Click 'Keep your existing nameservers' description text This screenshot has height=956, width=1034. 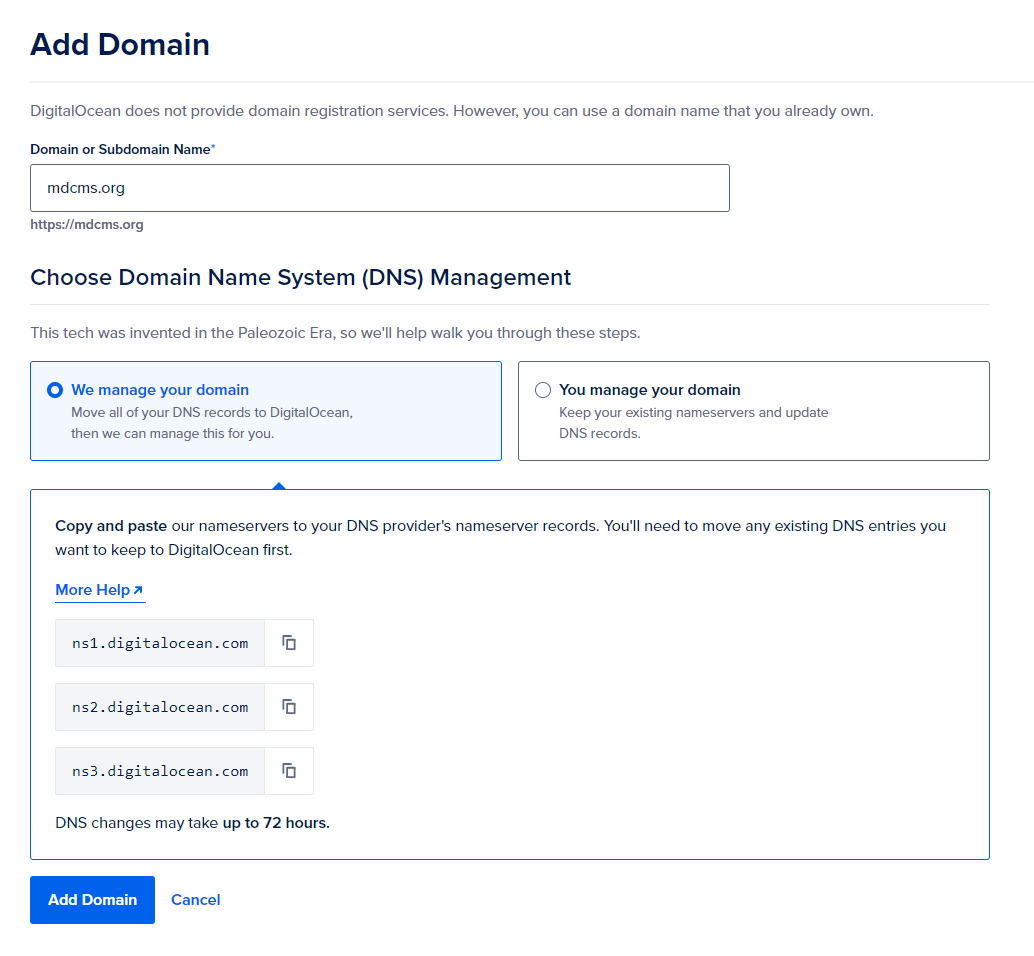click(694, 423)
